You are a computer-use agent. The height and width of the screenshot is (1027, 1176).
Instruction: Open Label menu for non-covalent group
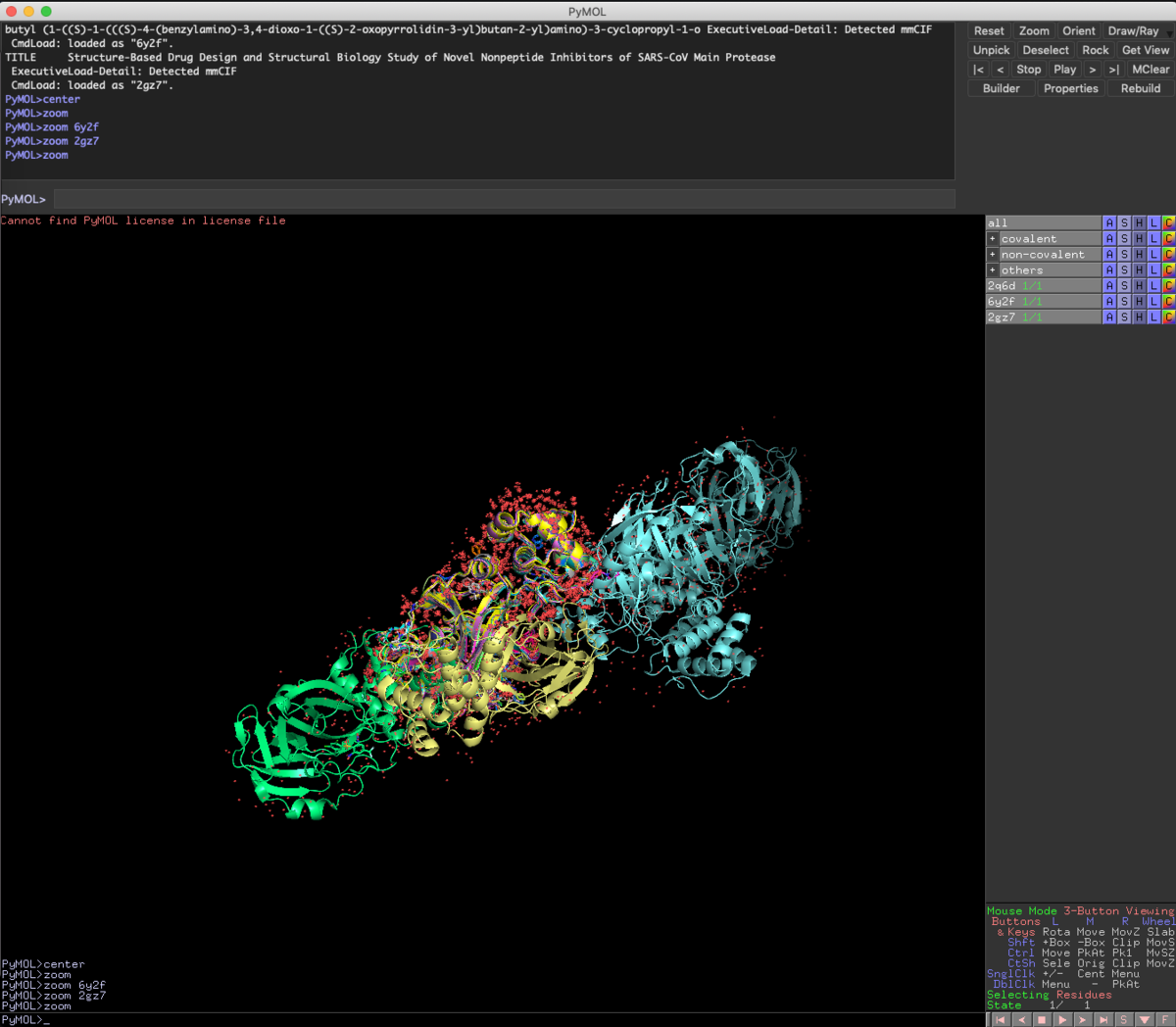point(1153,255)
